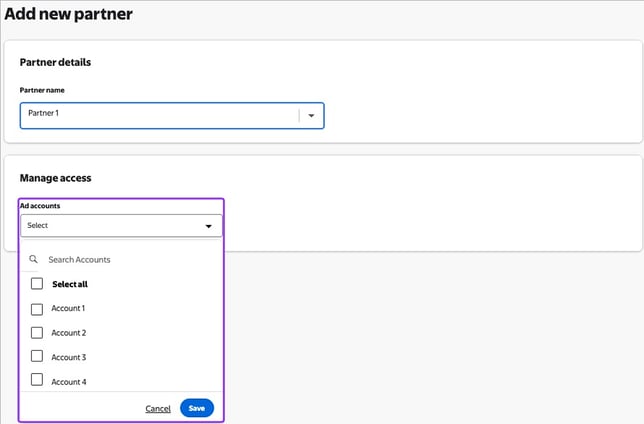Click the Cancel link
644x424 pixels.
pos(158,408)
